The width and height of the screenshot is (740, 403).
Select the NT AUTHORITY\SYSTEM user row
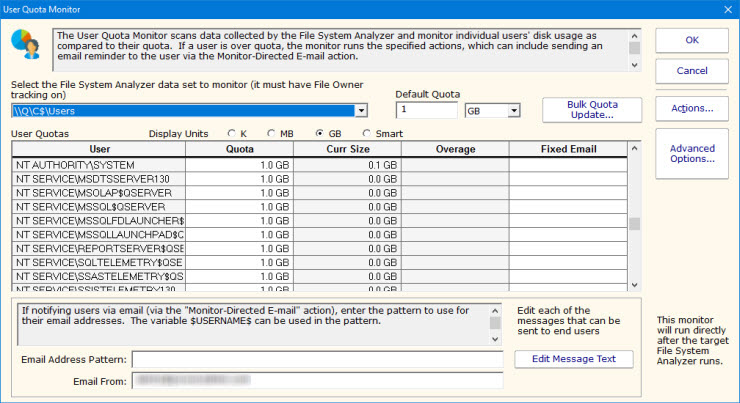tap(99, 164)
